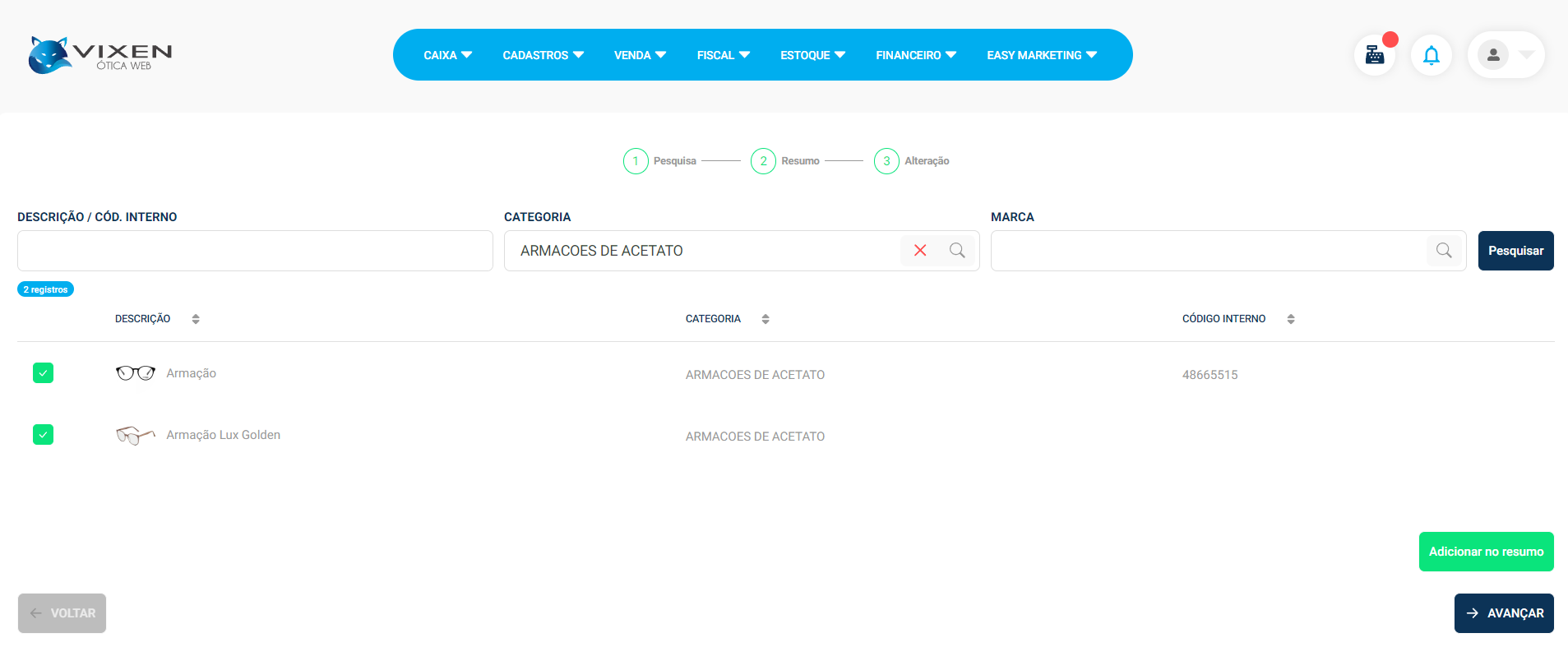Uncheck the Armação Lux Golden checkbox
The image size is (1568, 647).
(44, 435)
